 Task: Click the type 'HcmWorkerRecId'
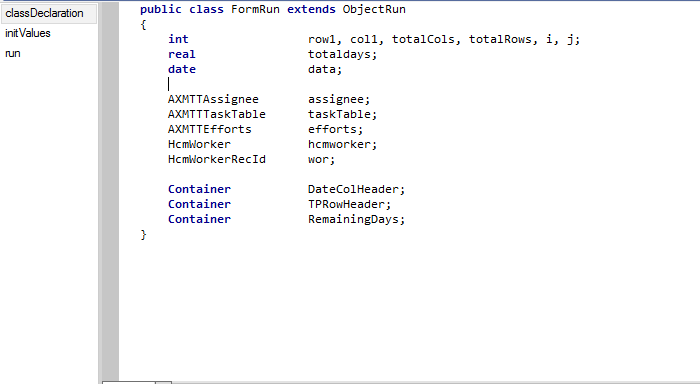coord(217,159)
